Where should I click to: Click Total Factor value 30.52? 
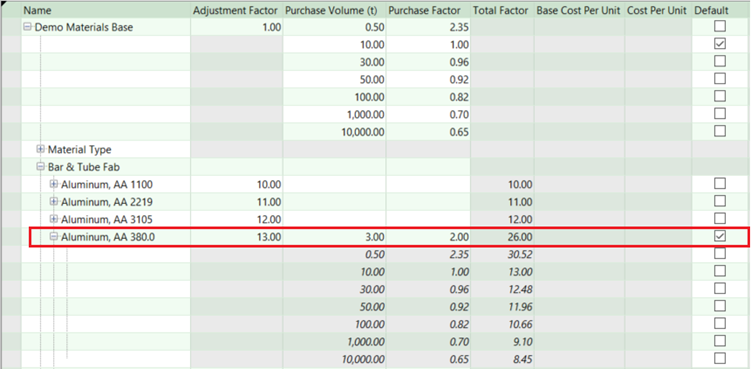[502, 255]
